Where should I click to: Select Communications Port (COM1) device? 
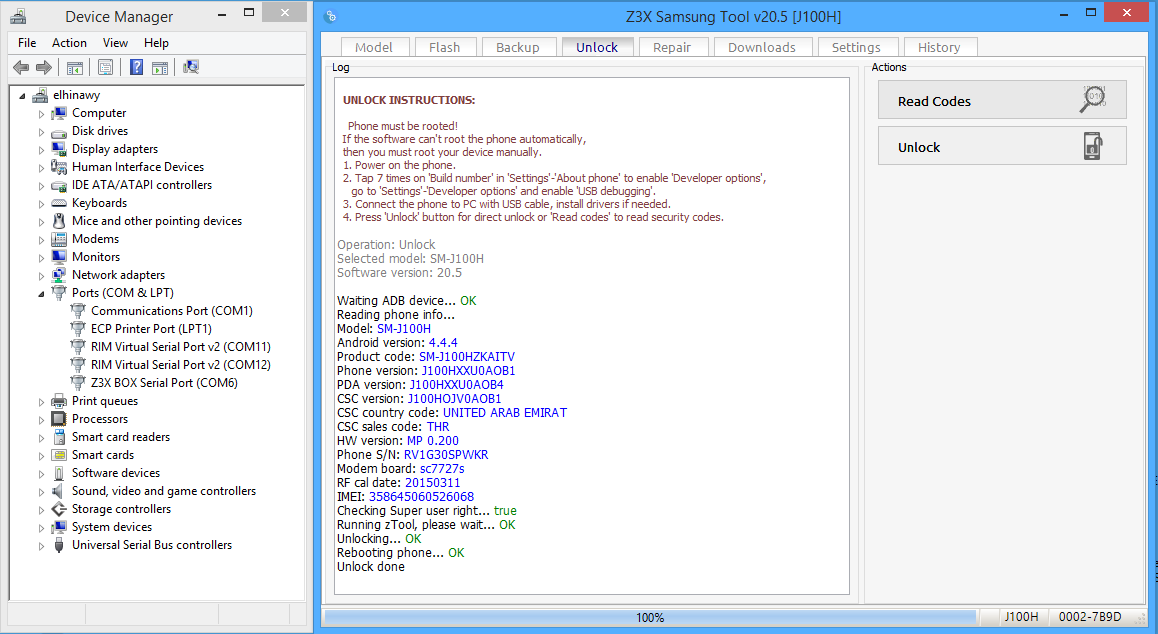(171, 311)
